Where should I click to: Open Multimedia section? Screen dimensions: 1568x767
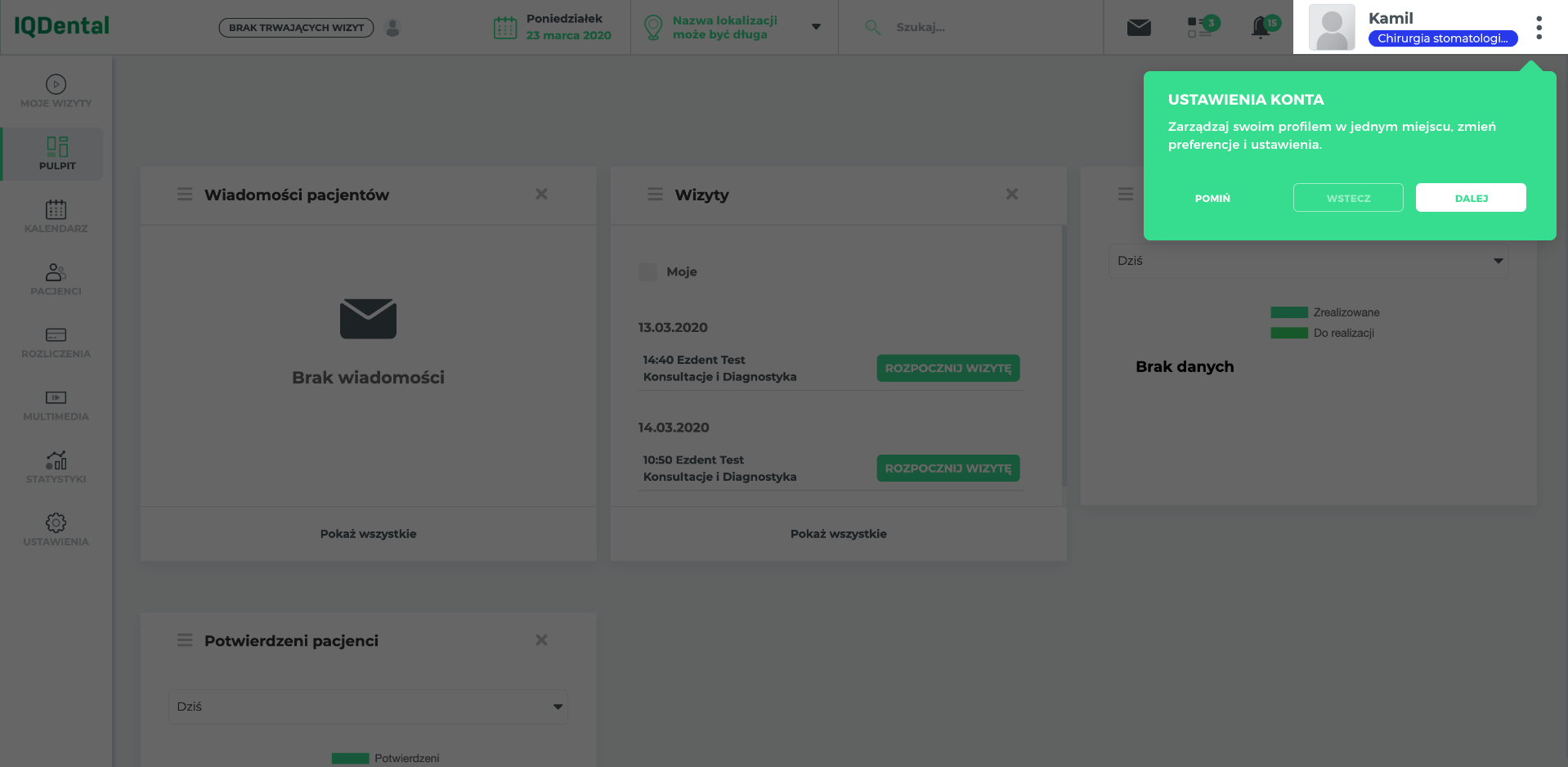click(x=56, y=405)
